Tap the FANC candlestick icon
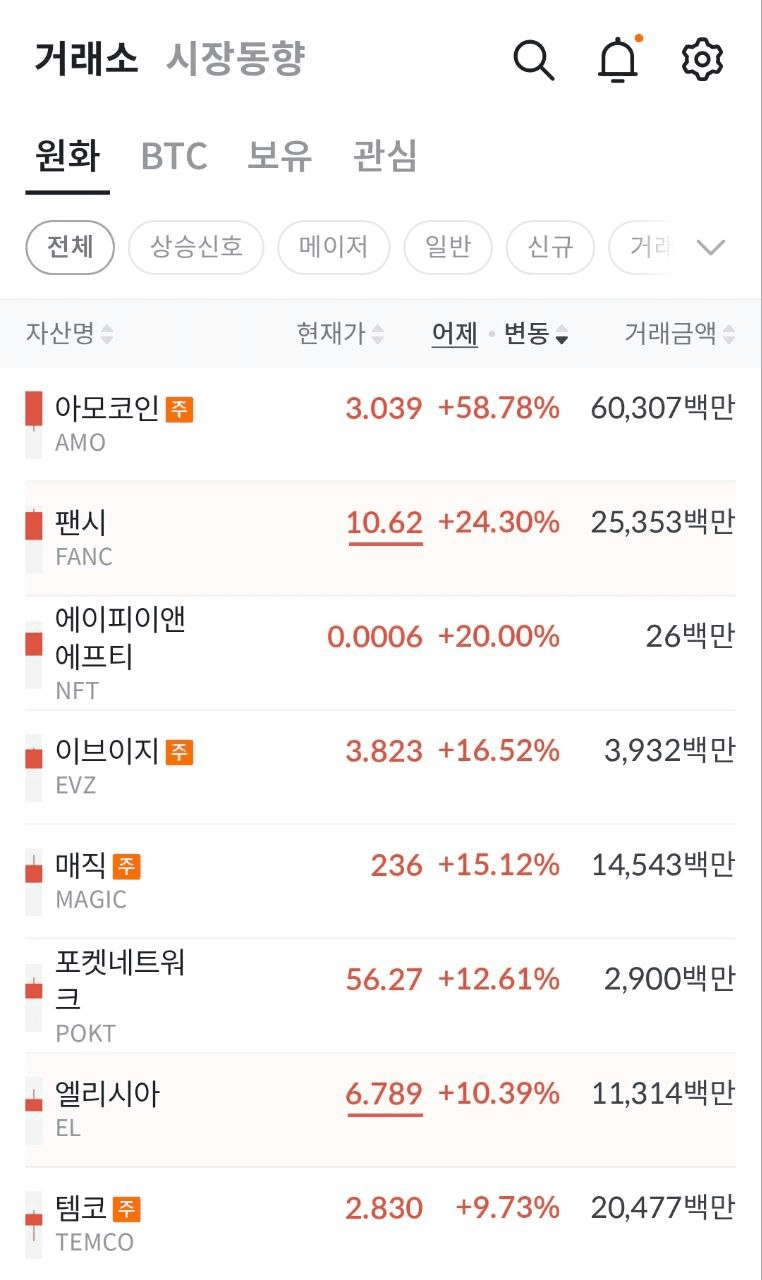This screenshot has width=762, height=1280. pos(34,539)
